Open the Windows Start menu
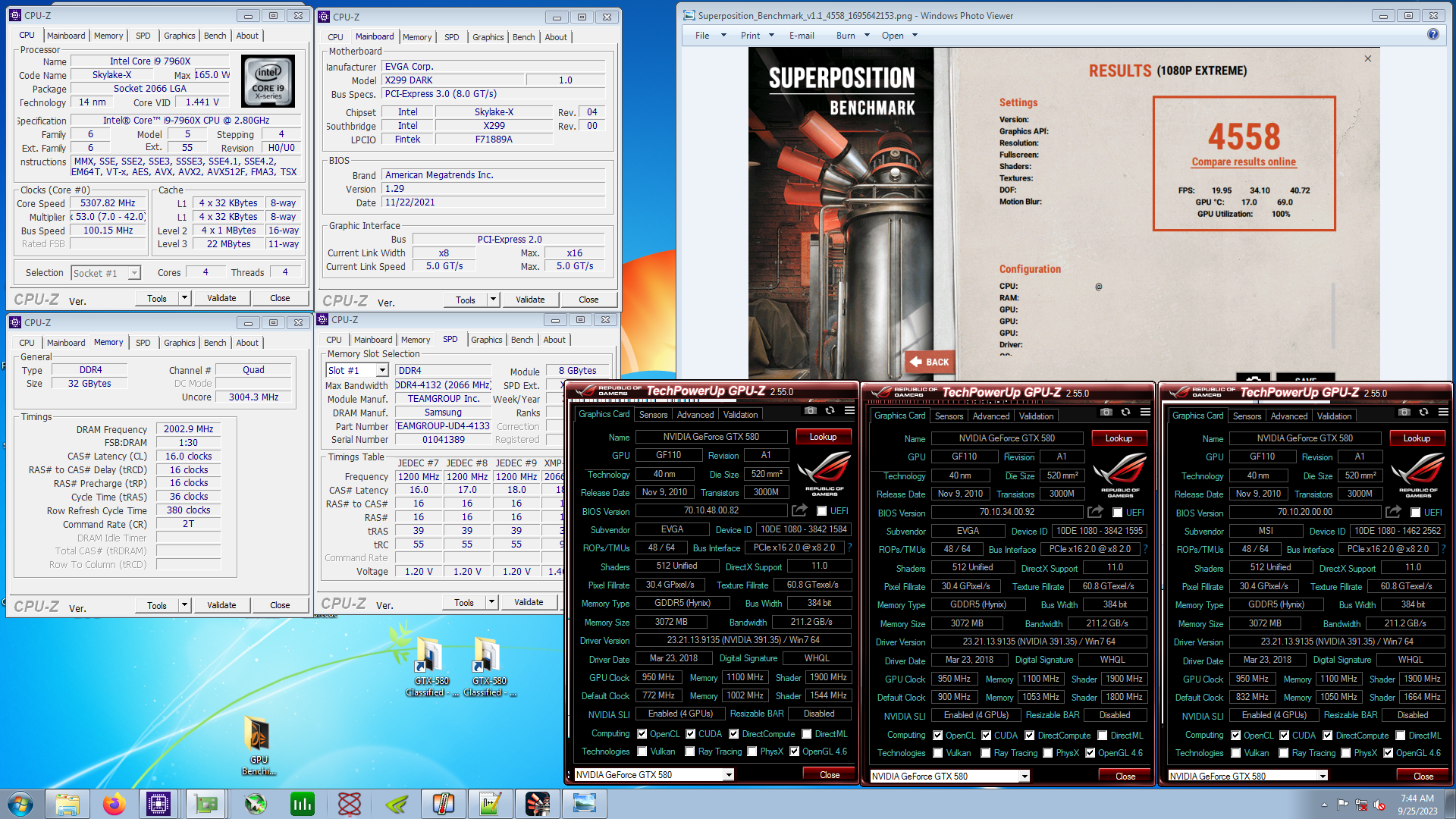The height and width of the screenshot is (819, 1456). pos(20,804)
